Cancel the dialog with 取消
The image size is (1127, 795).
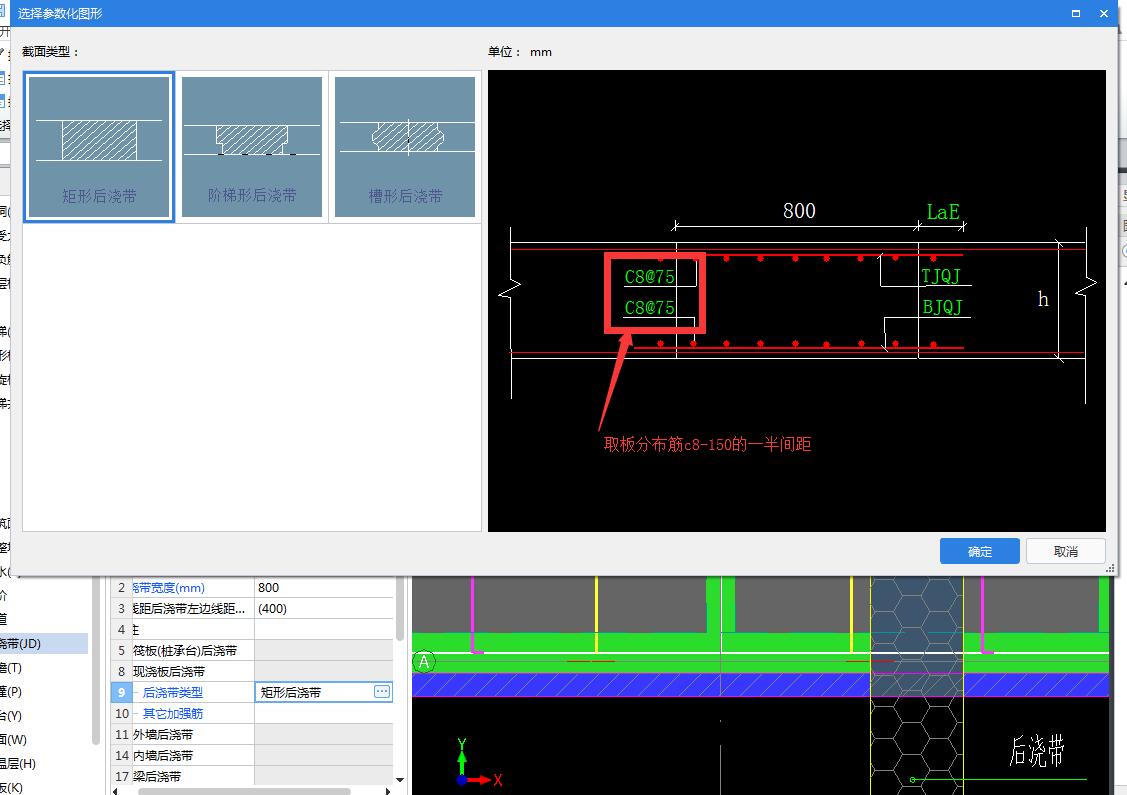[1065, 551]
